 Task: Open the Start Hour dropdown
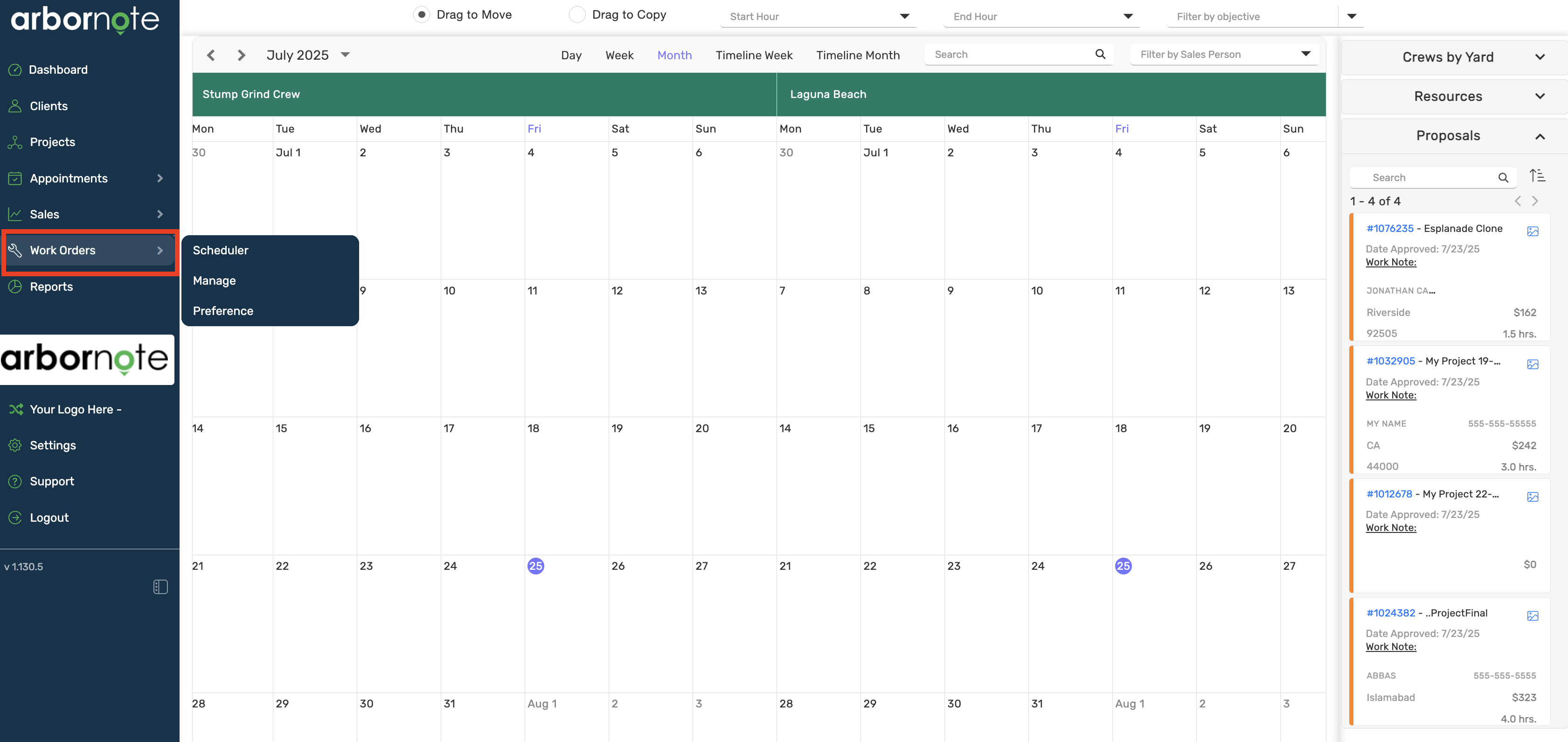[905, 16]
